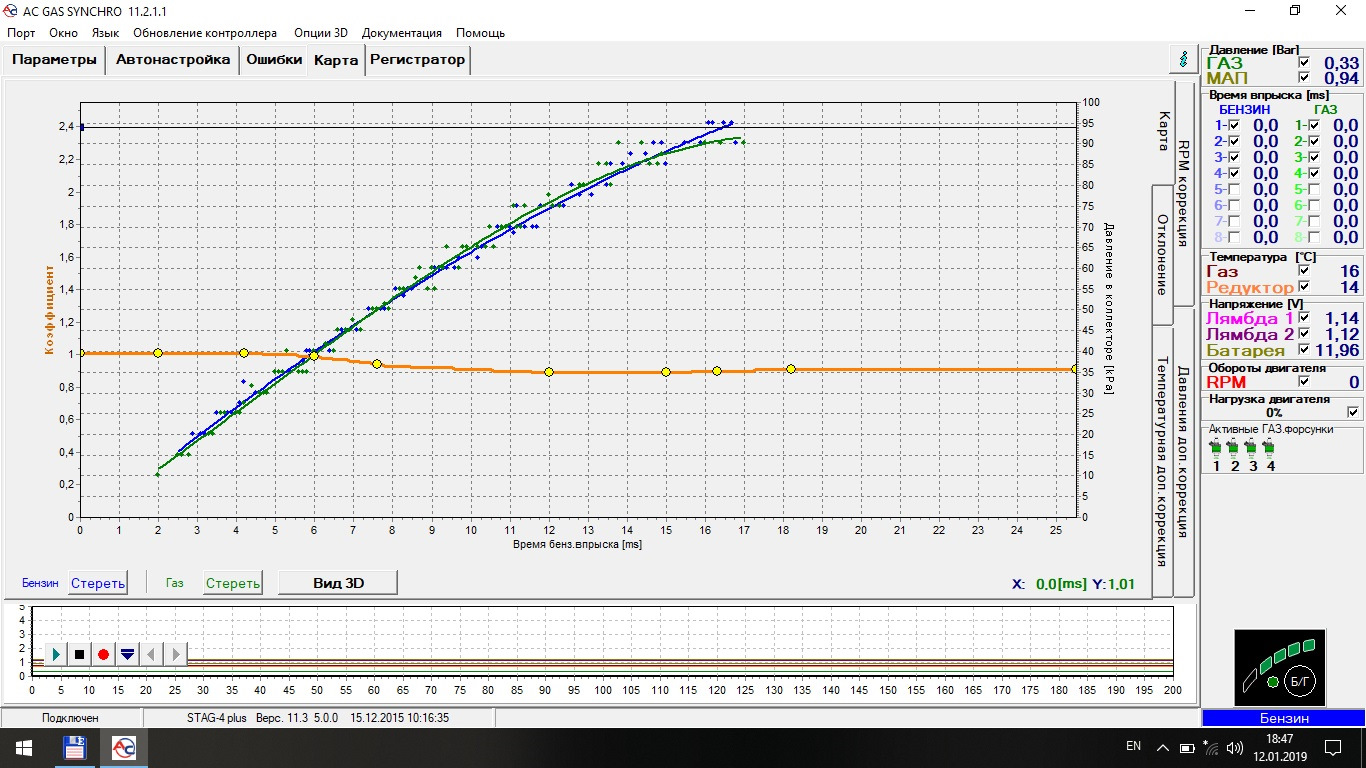Viewport: 1366px width, 768px height.
Task: Uncheck gas injector 2 checkbox
Action: [1314, 141]
